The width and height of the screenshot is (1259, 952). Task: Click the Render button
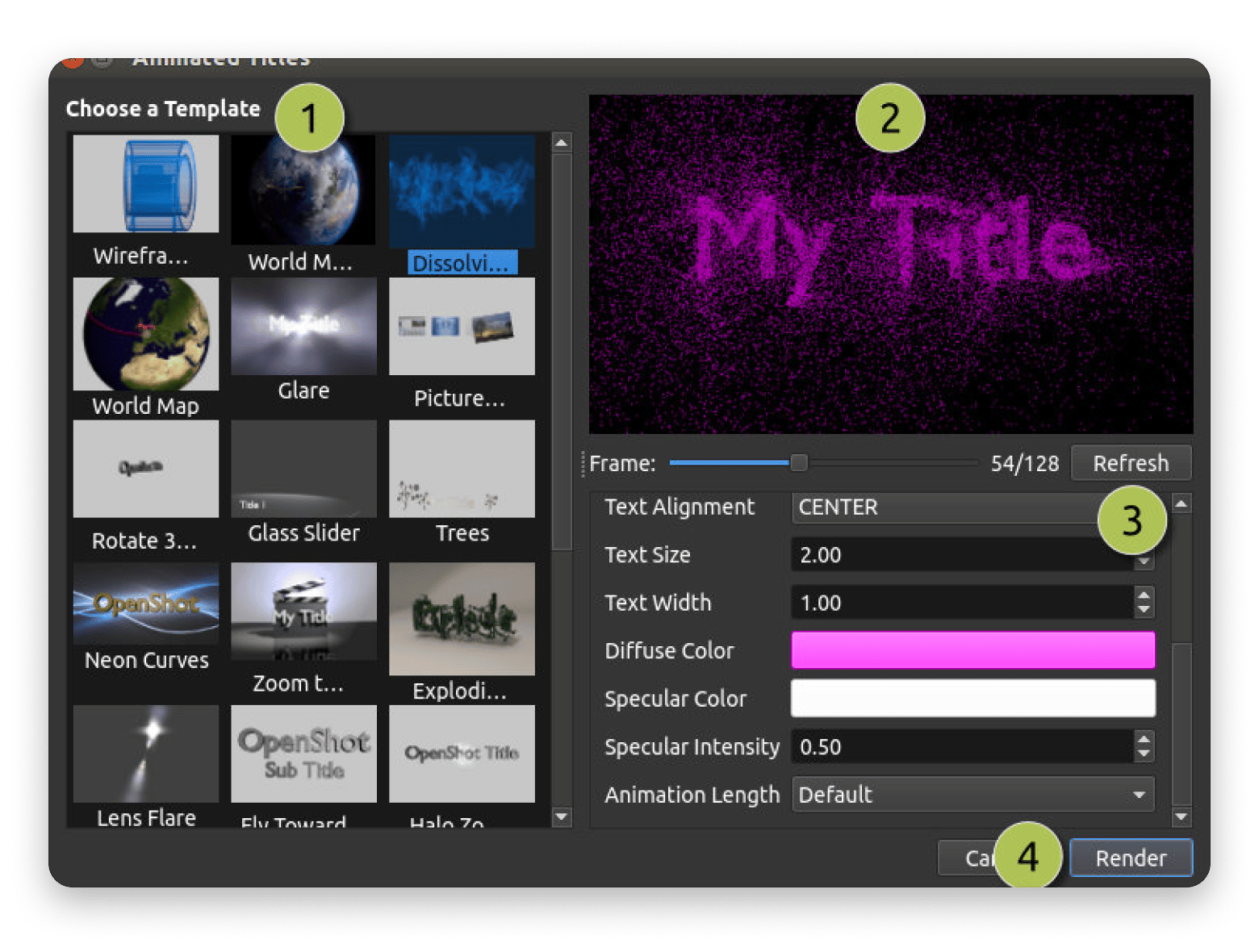1130,858
